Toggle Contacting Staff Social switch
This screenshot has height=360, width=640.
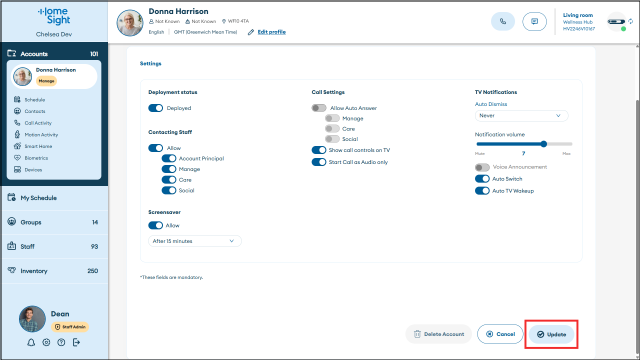point(169,190)
